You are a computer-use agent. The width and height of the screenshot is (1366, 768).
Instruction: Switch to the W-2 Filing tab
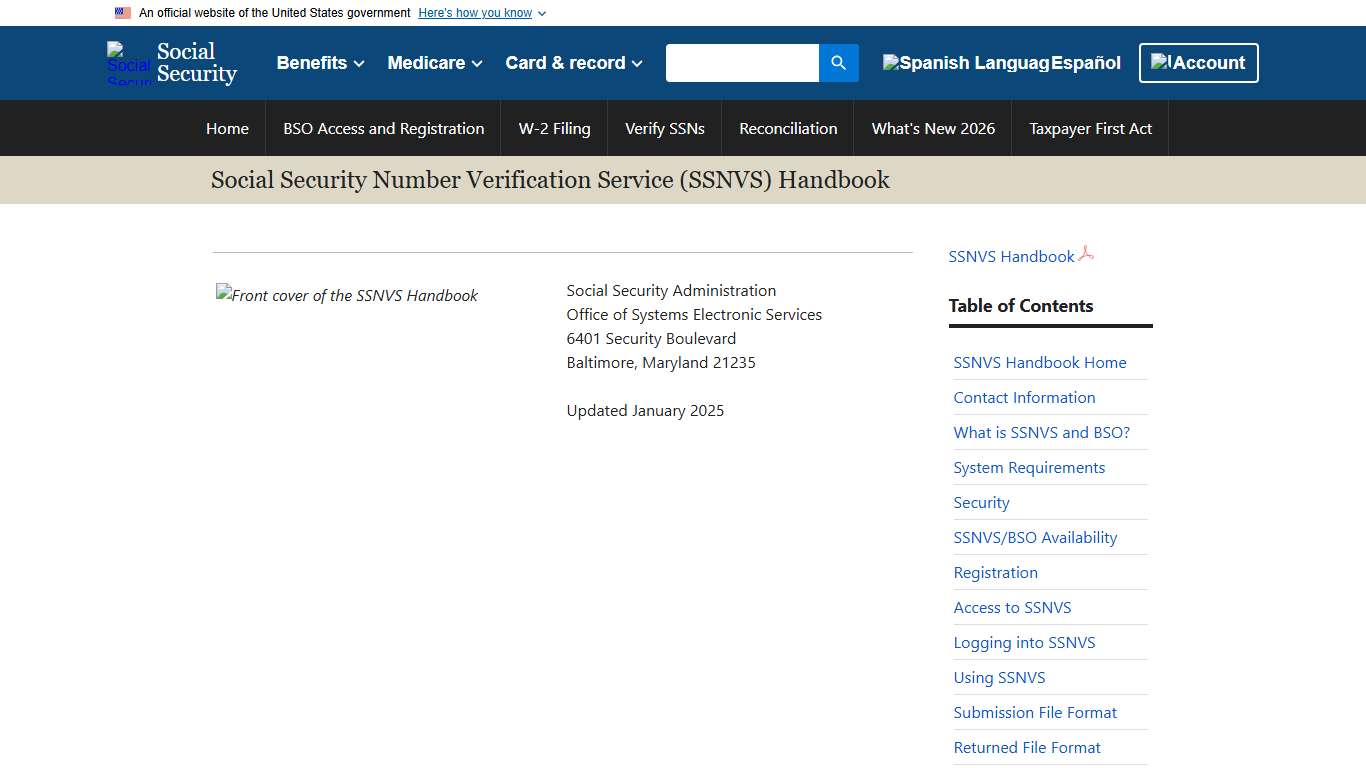(553, 128)
